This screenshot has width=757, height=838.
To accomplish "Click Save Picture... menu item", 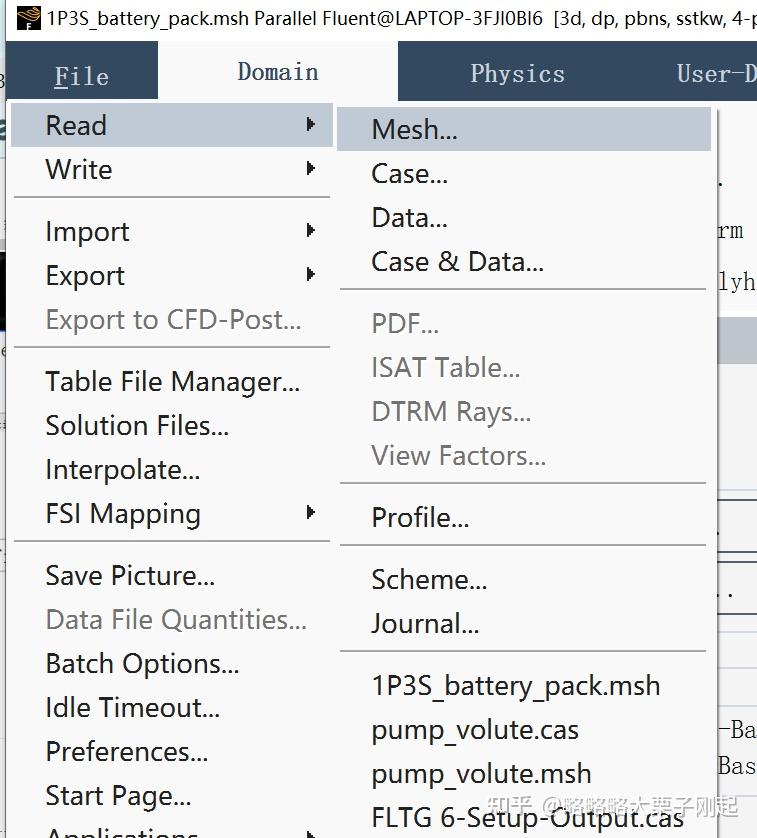I will [x=130, y=576].
